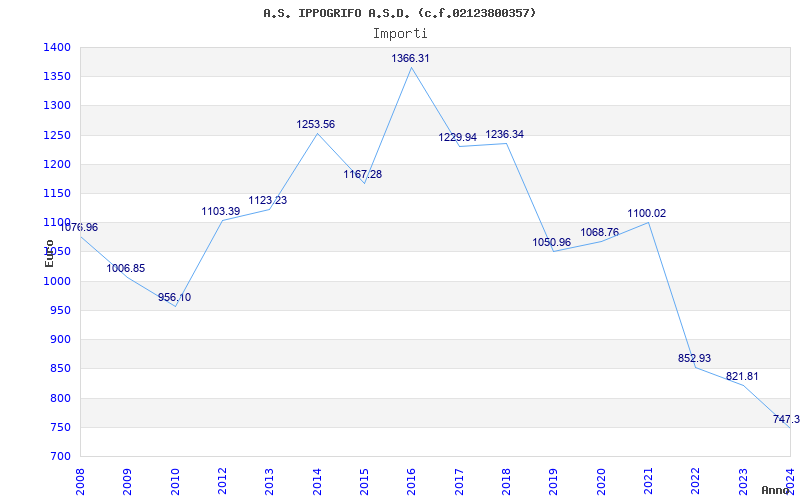Click the 2008 x-axis year label
Screen dimensions: 800x500
(80, 482)
